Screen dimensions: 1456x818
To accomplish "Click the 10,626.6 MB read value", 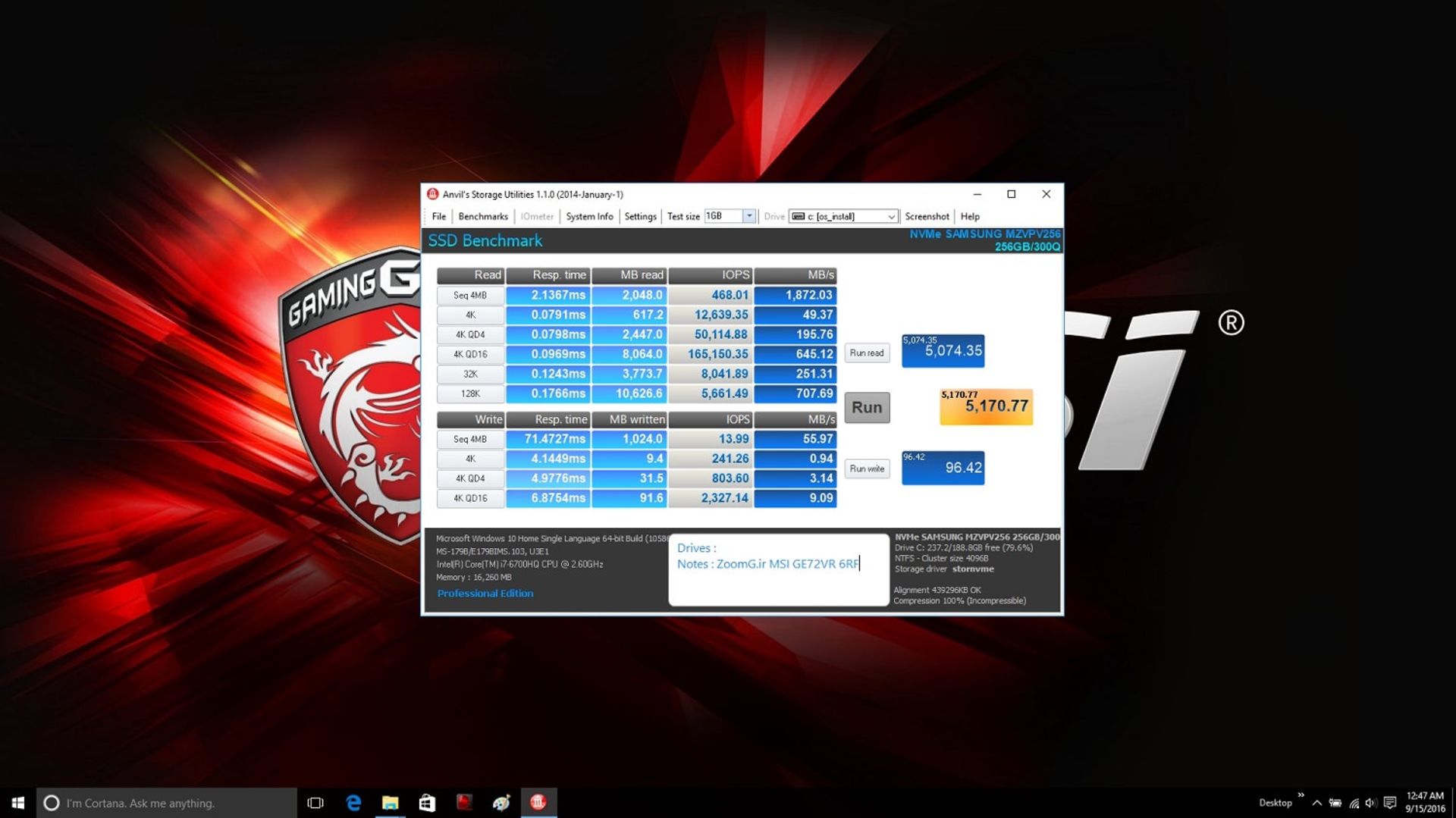I will pos(629,394).
